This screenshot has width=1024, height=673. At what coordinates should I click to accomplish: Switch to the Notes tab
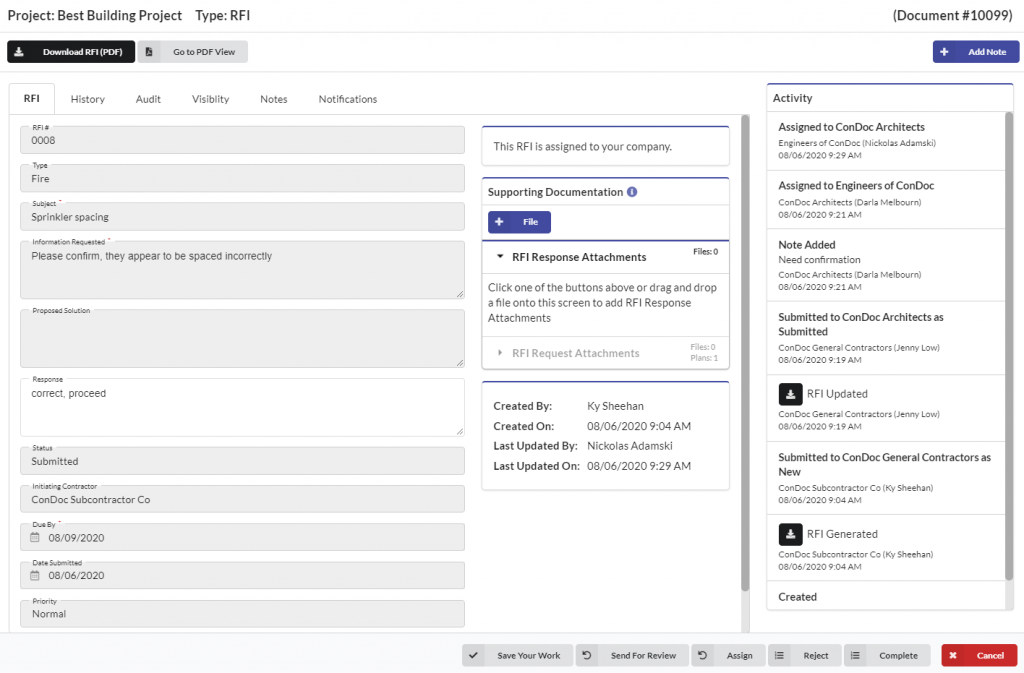(x=274, y=99)
